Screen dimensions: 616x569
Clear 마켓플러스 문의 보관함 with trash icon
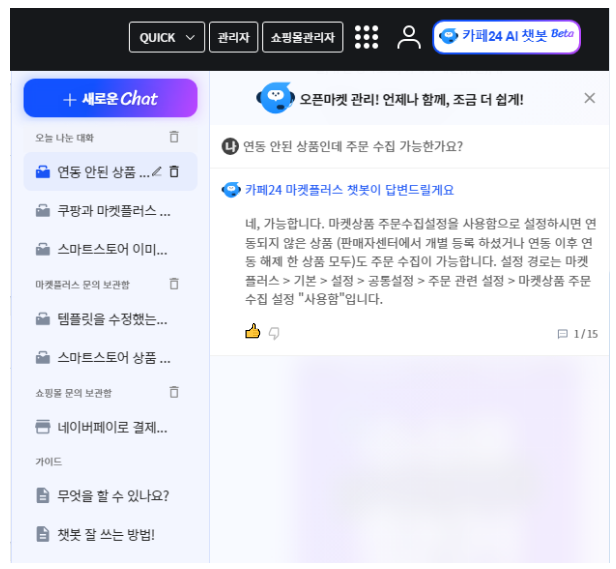174,283
